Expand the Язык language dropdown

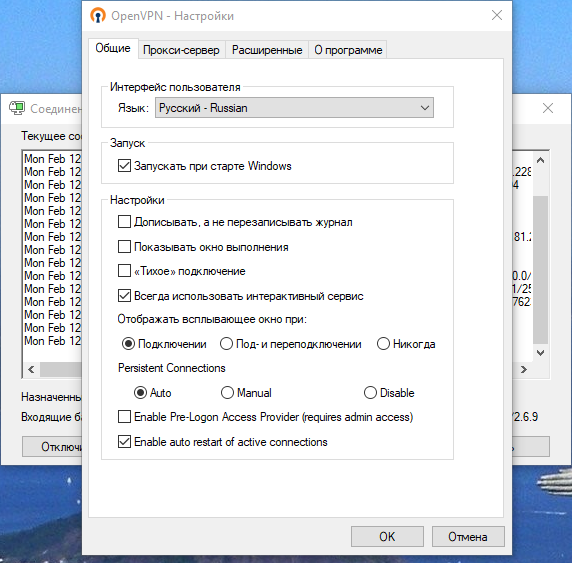(x=294, y=108)
